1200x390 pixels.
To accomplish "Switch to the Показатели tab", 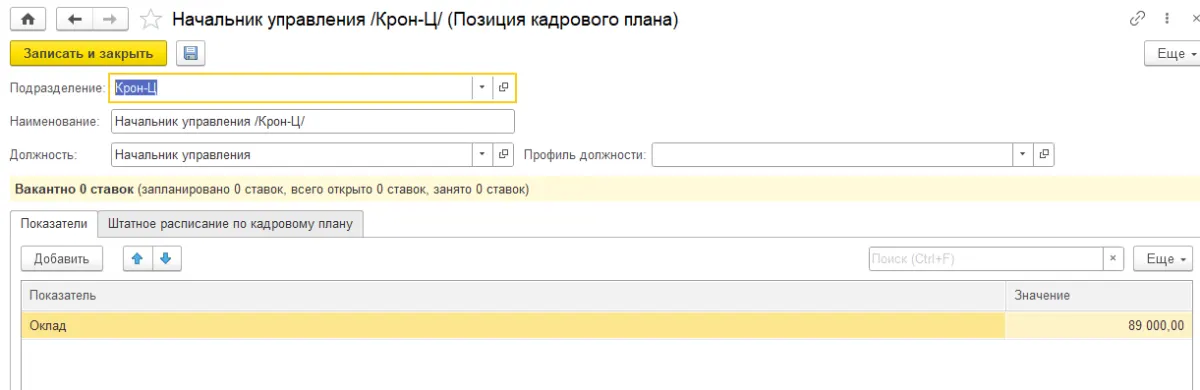I will click(x=53, y=223).
